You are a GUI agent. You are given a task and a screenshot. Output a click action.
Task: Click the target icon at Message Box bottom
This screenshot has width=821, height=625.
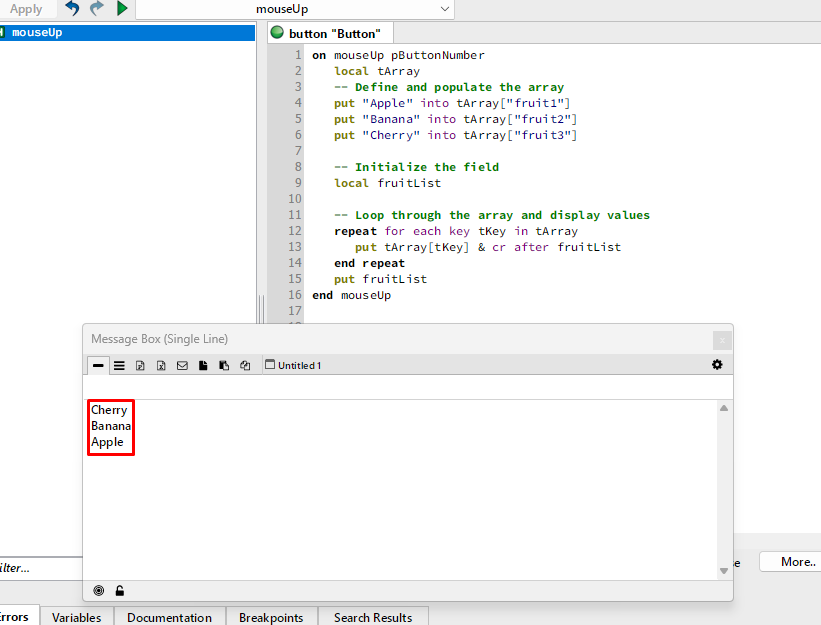pos(99,591)
